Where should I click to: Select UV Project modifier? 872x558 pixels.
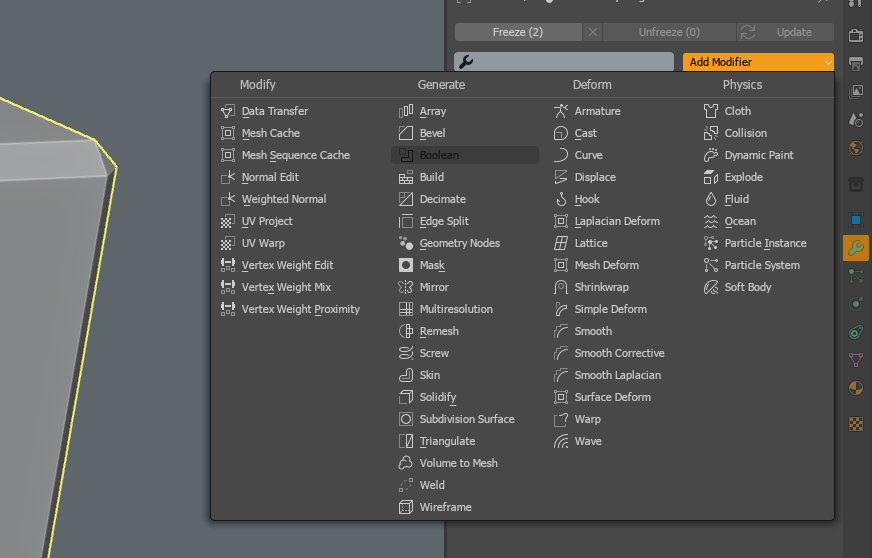267,221
